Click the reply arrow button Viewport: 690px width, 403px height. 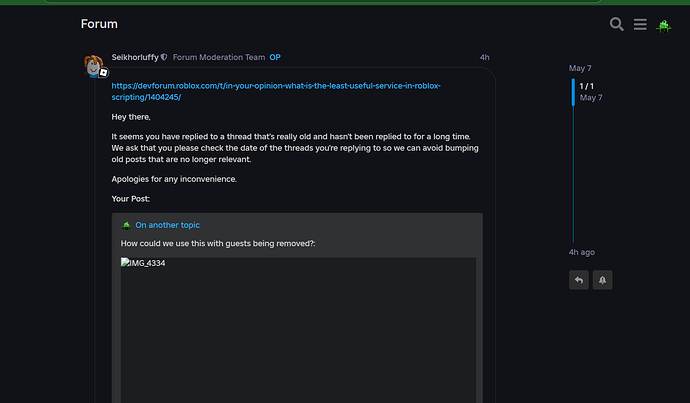pos(579,280)
